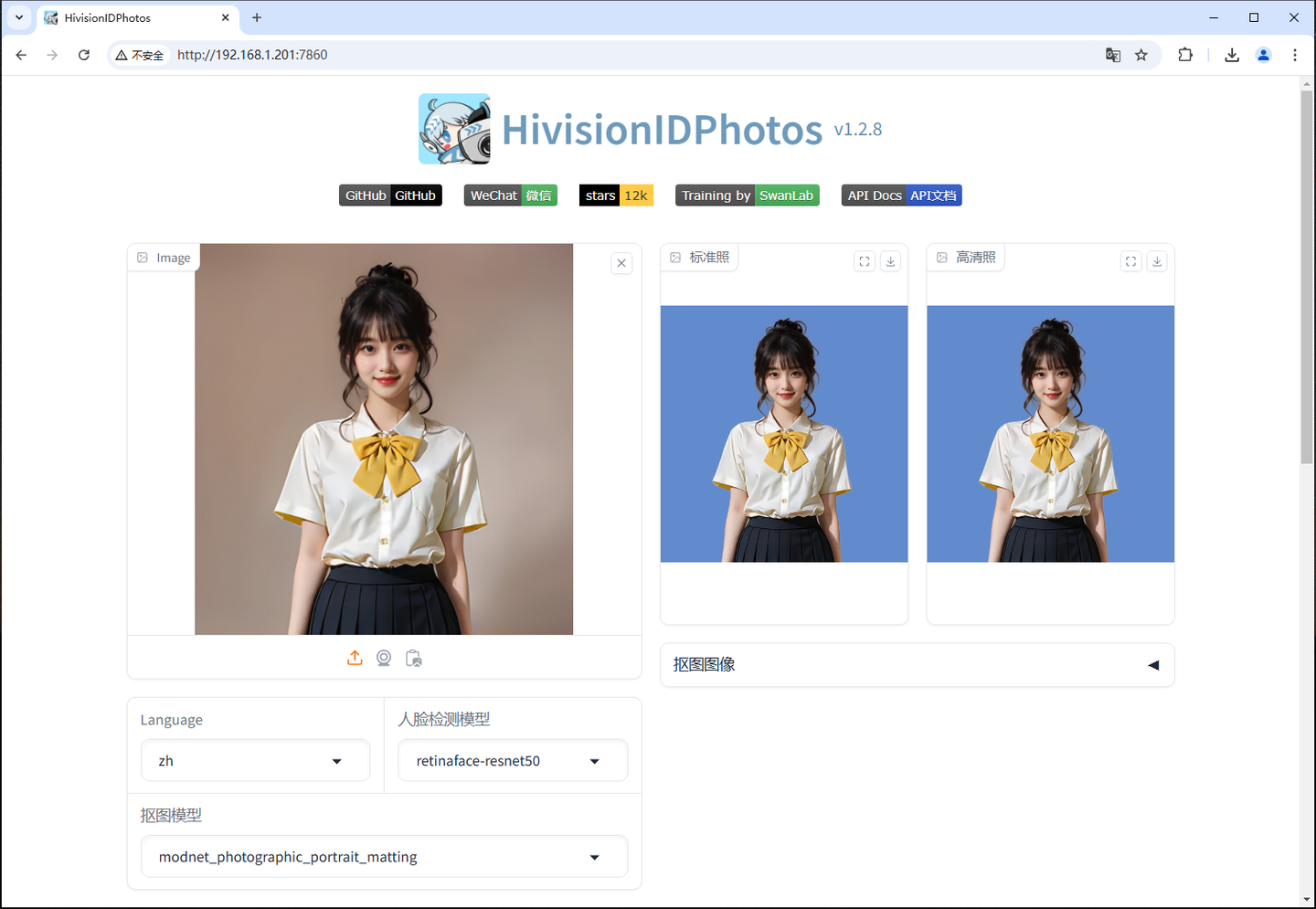This screenshot has width=1316, height=909.
Task: Open the Language dropdown
Action: (x=255, y=760)
